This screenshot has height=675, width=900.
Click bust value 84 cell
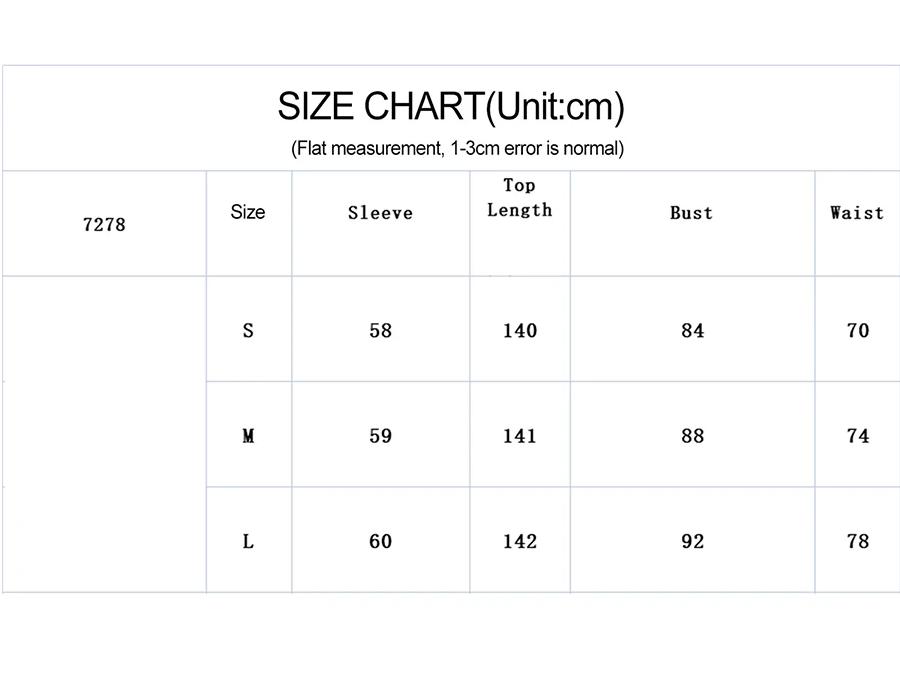(692, 331)
